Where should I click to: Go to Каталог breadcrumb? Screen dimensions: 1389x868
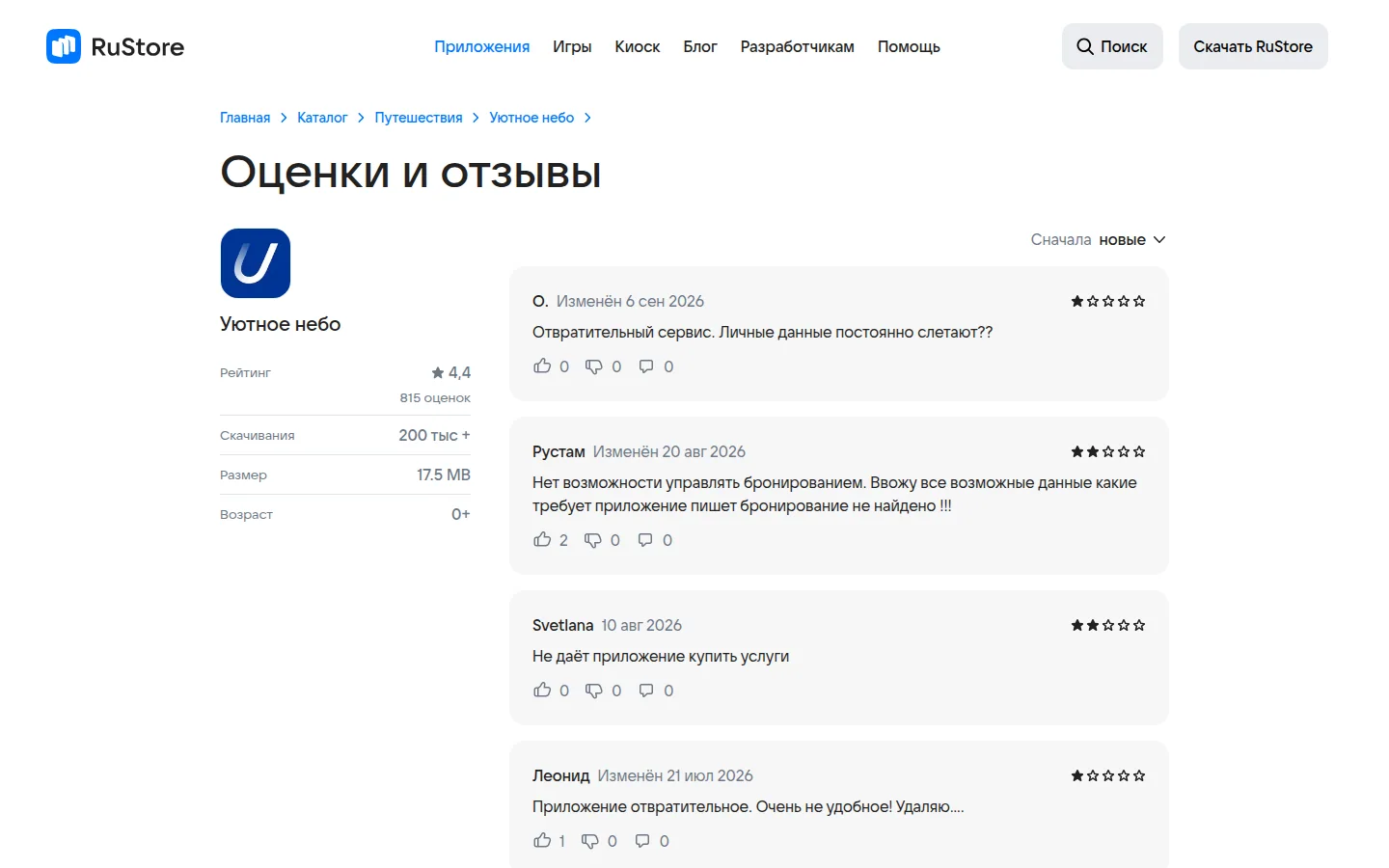[322, 118]
